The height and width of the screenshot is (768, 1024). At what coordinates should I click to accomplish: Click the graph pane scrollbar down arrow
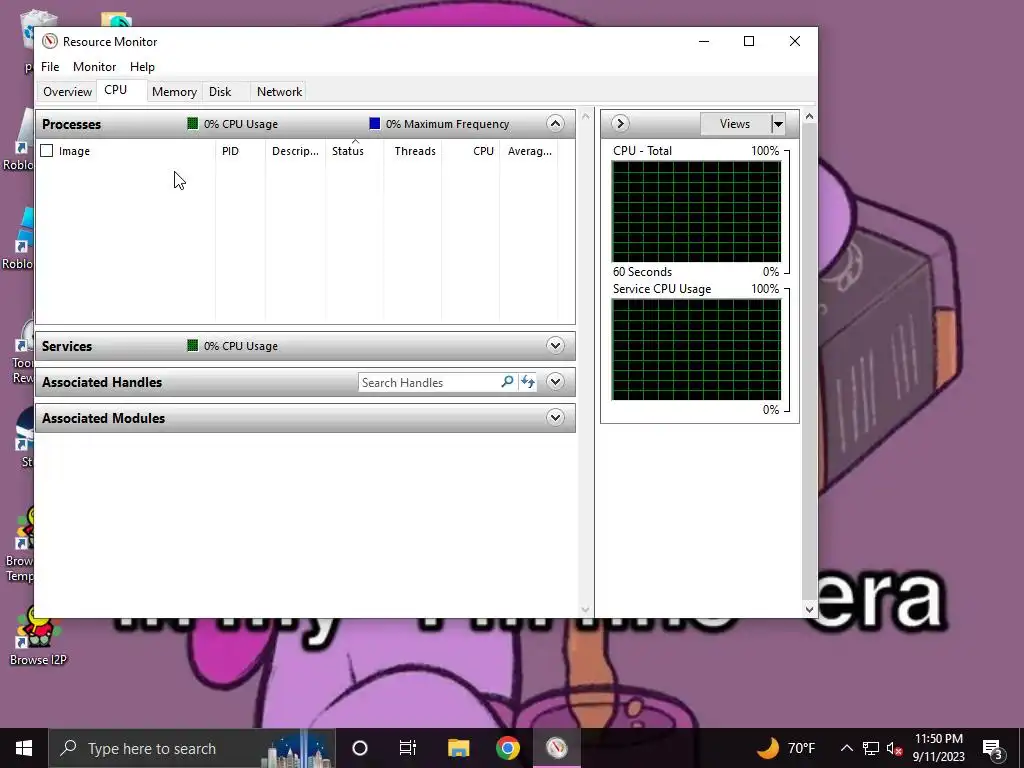[x=810, y=609]
